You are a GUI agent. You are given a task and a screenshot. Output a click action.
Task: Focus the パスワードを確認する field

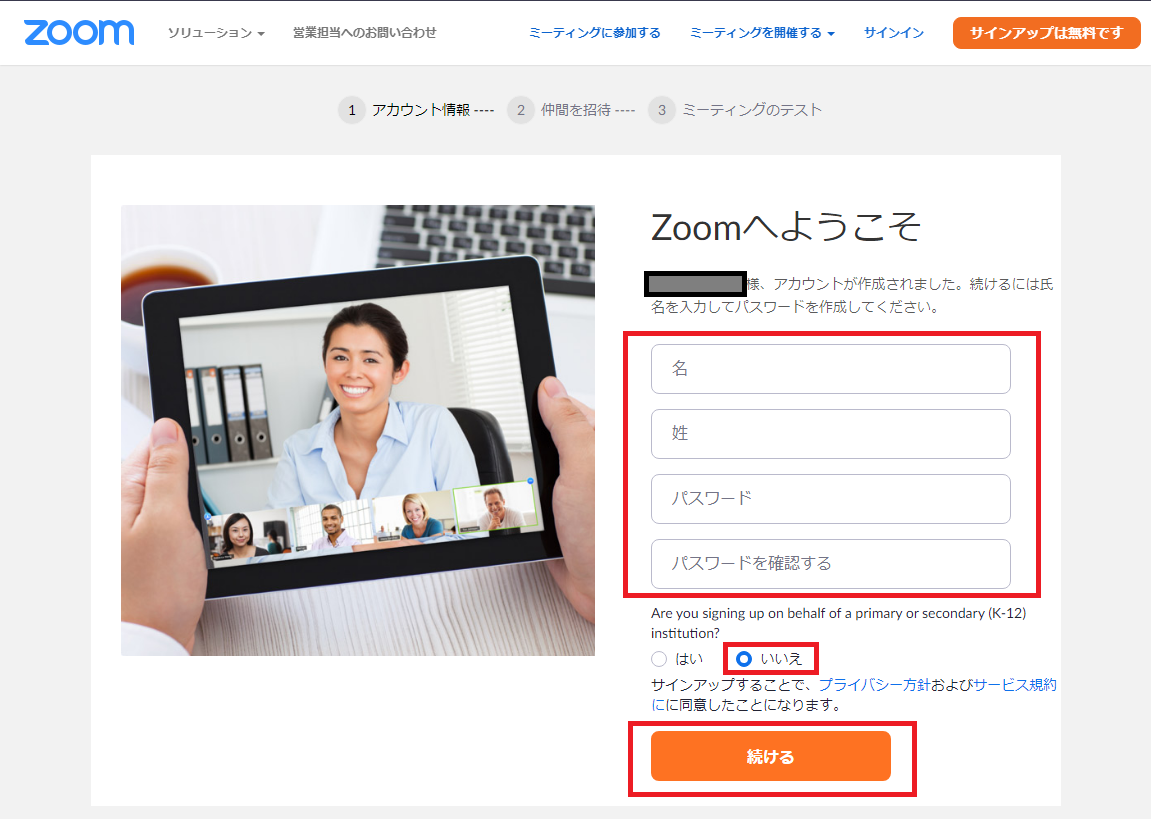(x=830, y=564)
